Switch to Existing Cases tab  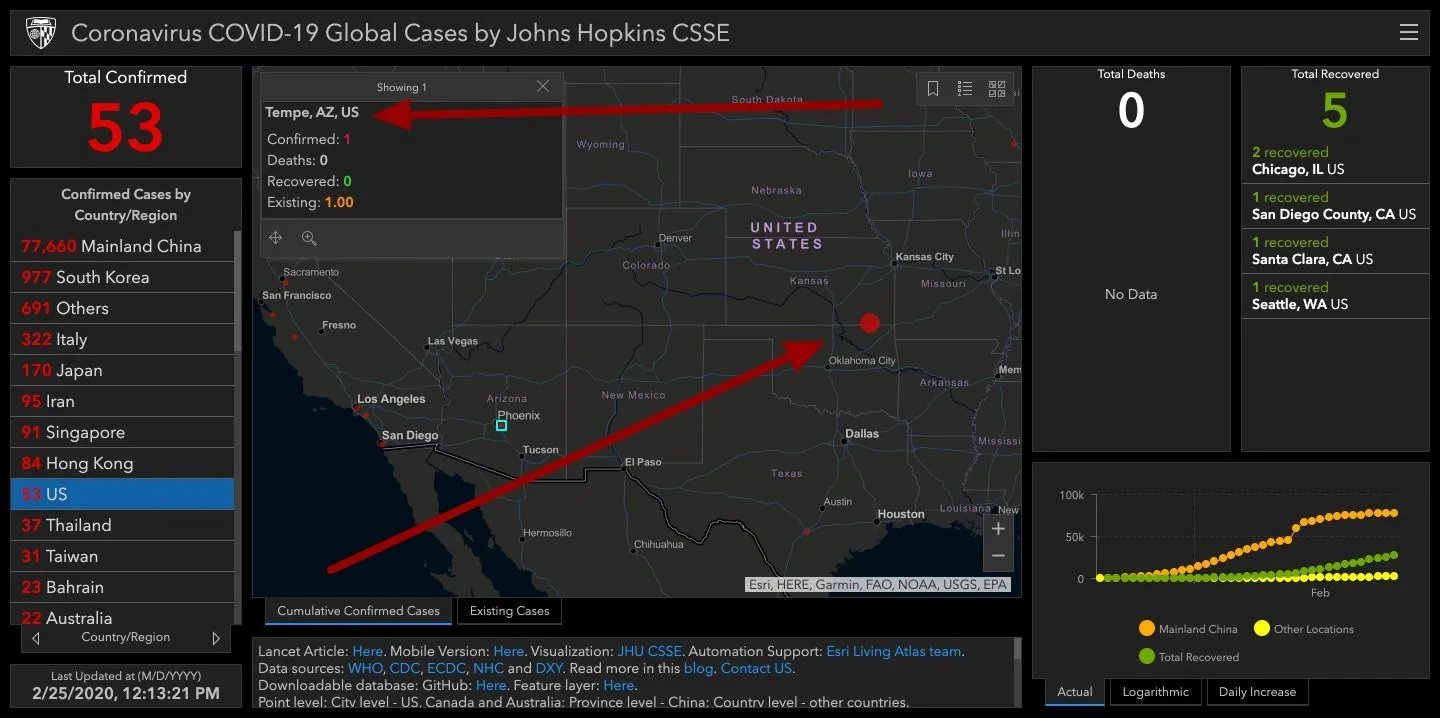pyautogui.click(x=509, y=611)
